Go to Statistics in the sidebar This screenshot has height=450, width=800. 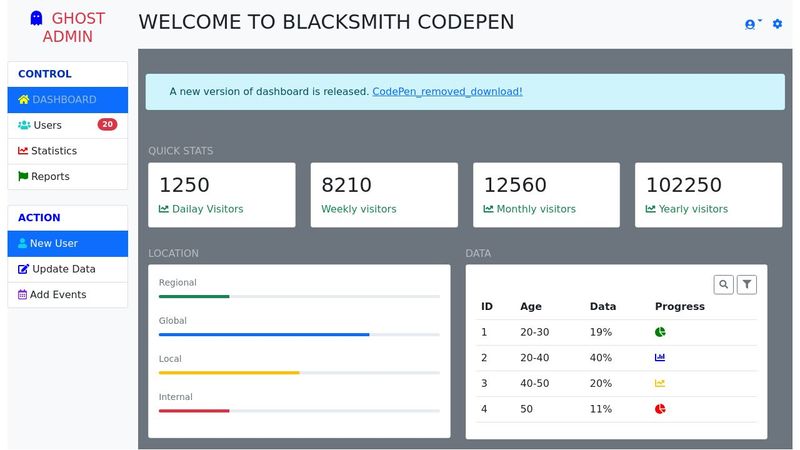tap(53, 151)
